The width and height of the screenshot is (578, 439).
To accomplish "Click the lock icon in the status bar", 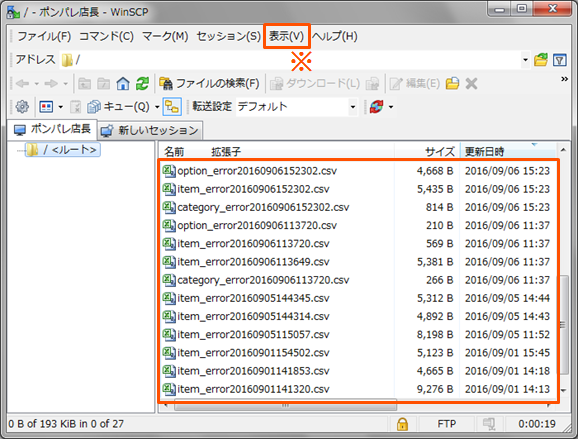I will (402, 424).
